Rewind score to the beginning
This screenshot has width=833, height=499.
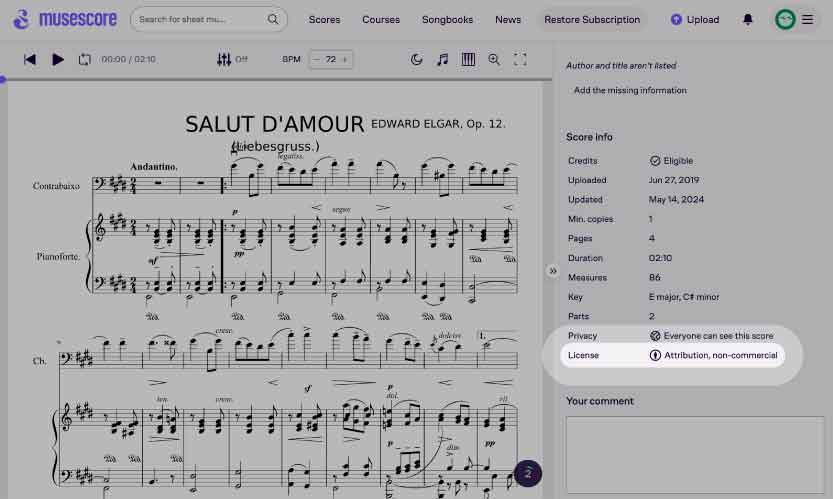click(30, 60)
